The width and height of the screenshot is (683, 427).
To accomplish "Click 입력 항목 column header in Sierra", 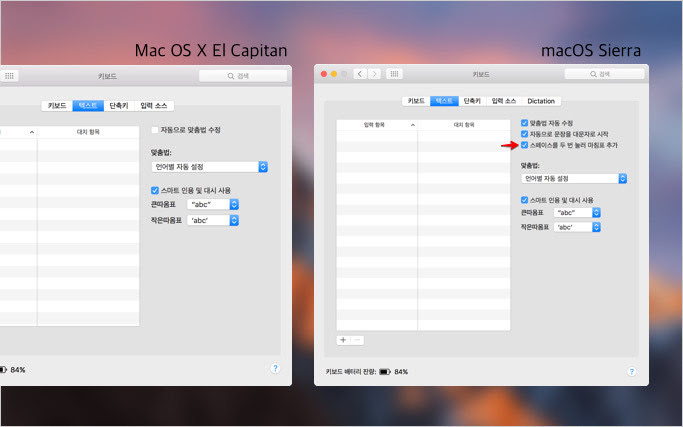I will 377,125.
